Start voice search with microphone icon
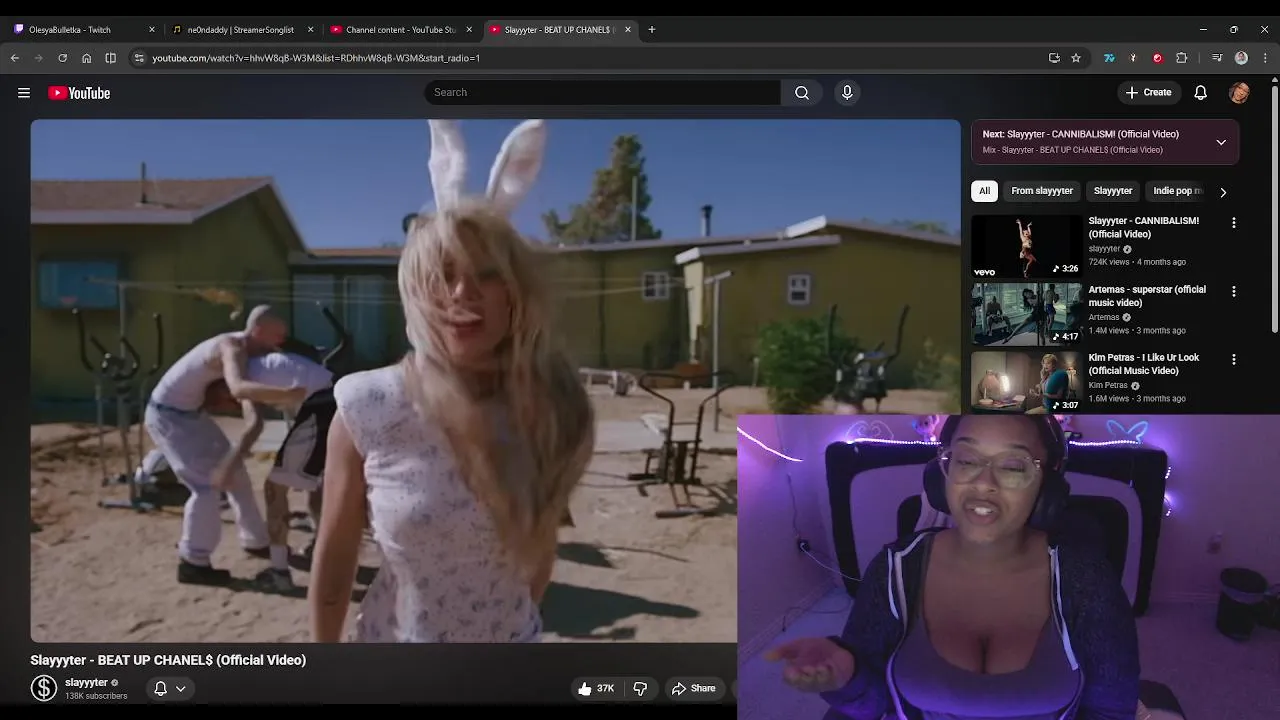This screenshot has height=720, width=1280. 847,93
